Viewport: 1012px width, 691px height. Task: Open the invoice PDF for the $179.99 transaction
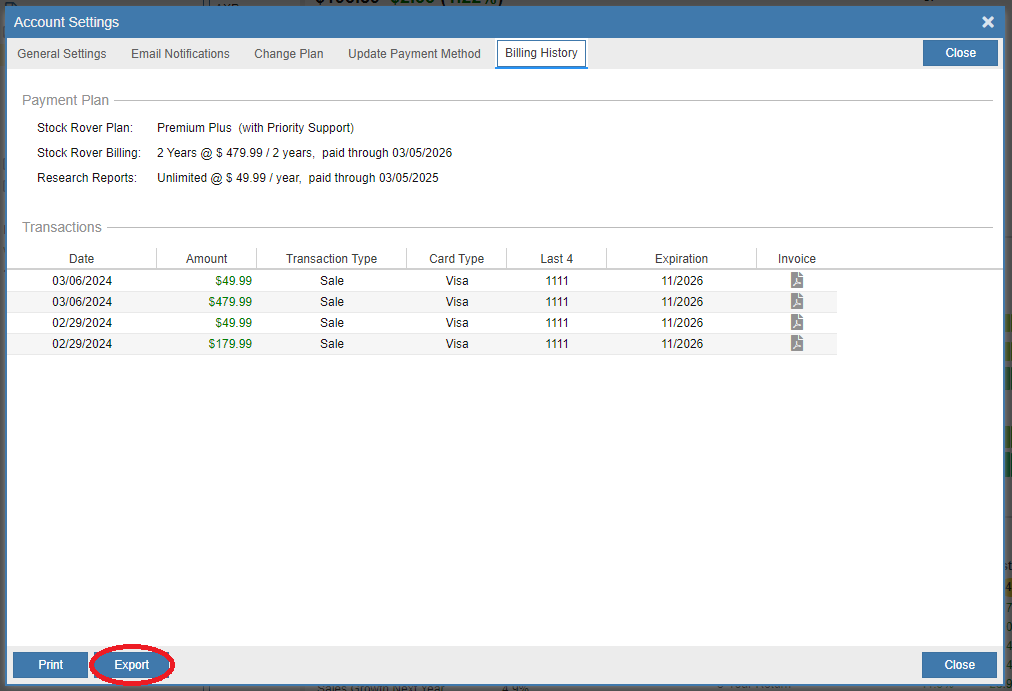click(796, 343)
